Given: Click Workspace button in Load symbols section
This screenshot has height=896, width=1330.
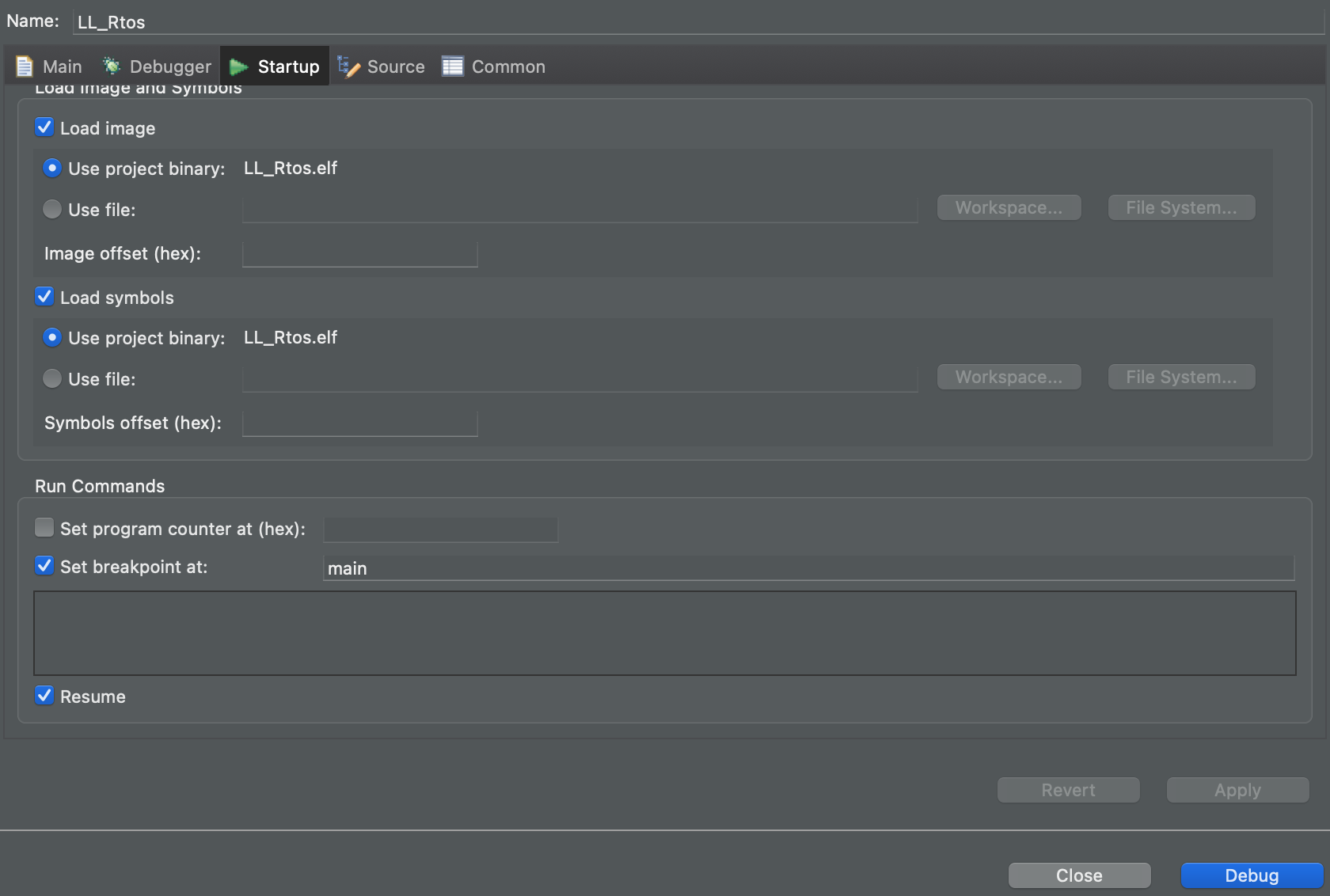Looking at the screenshot, I should coord(1009,377).
